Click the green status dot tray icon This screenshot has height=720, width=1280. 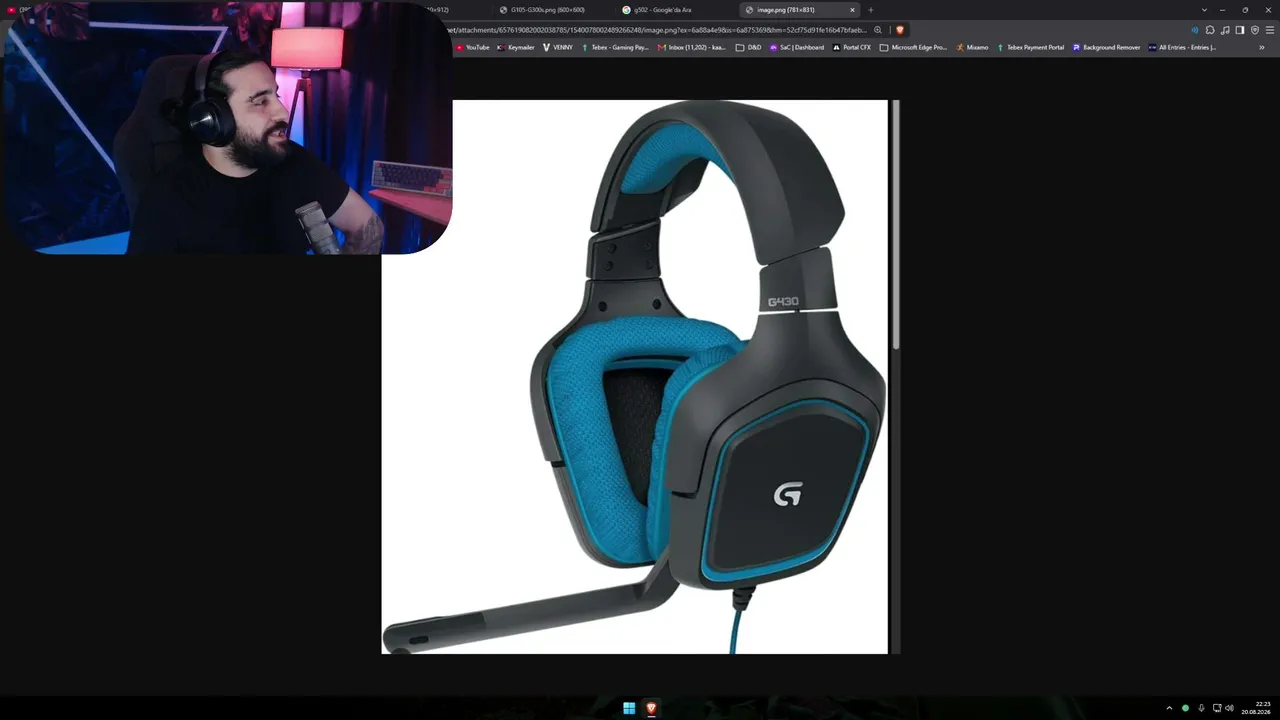pos(1186,708)
